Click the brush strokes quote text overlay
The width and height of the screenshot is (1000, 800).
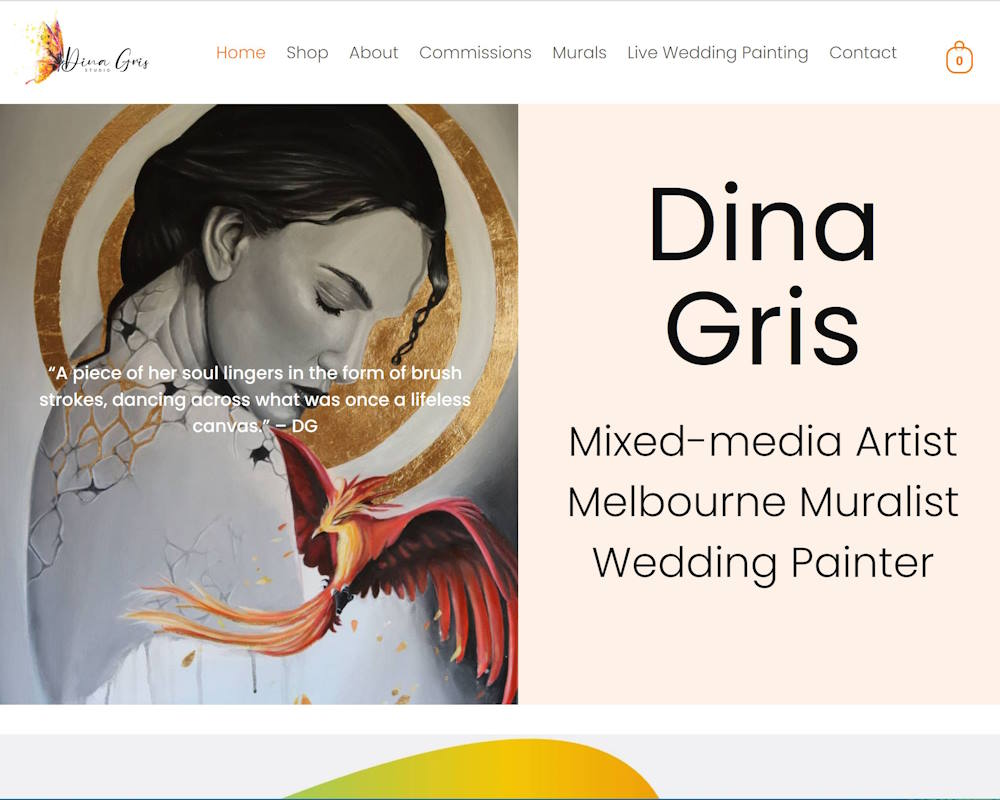[x=255, y=399]
